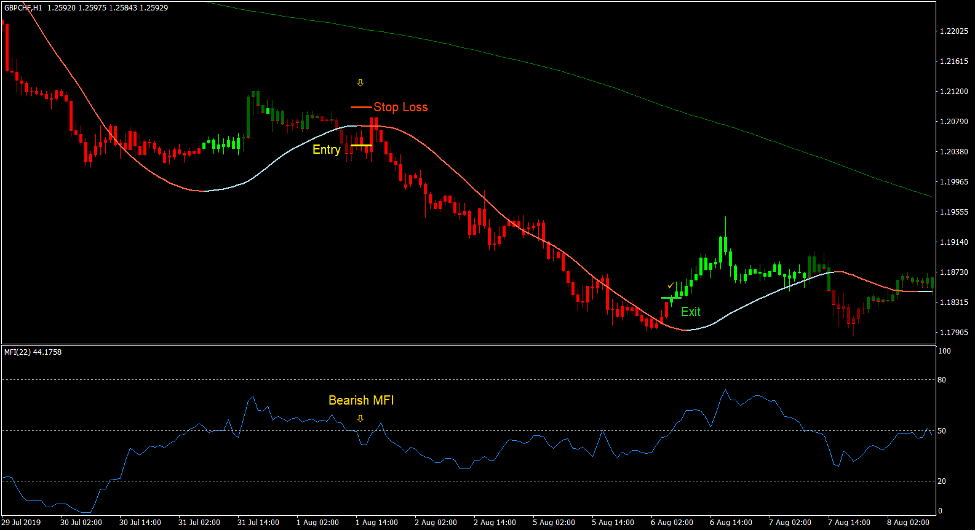The image size is (977, 531).
Task: Click the 20 level on MFI scale
Action: 943,481
